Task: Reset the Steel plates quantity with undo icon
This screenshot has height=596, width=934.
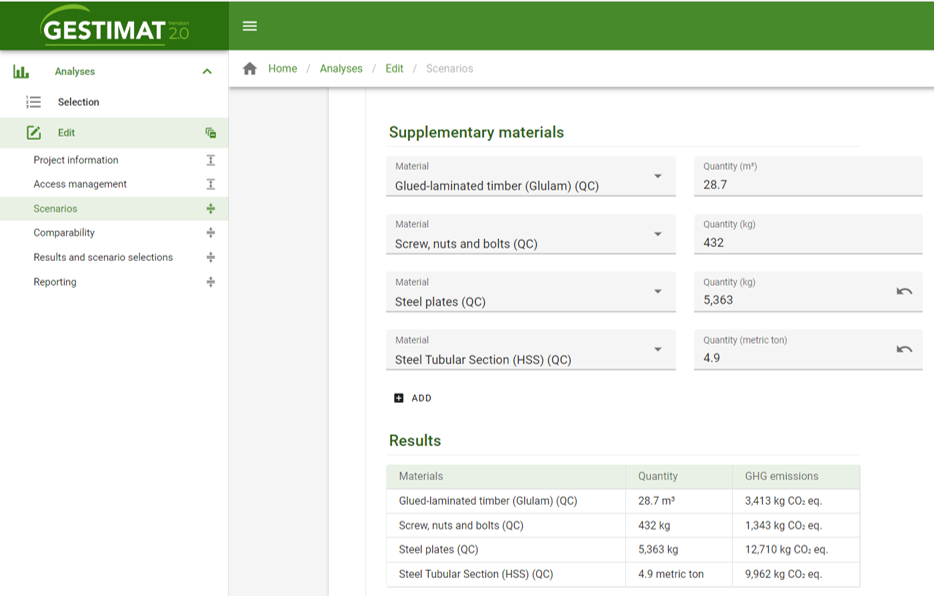Action: coord(904,292)
